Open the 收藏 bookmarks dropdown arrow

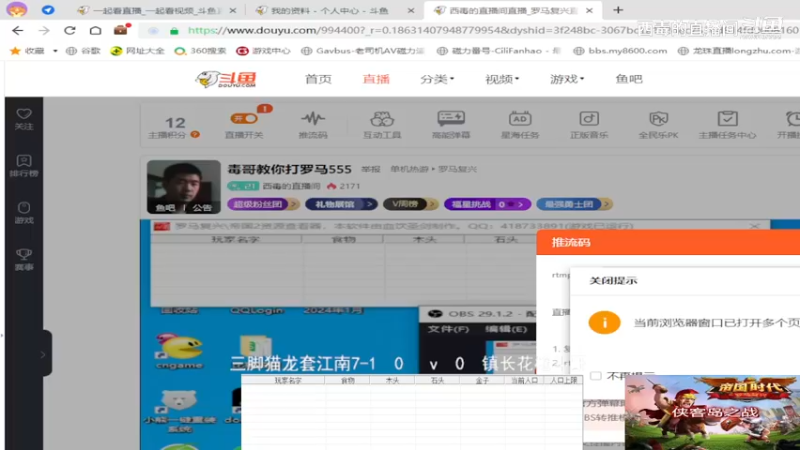coord(55,51)
